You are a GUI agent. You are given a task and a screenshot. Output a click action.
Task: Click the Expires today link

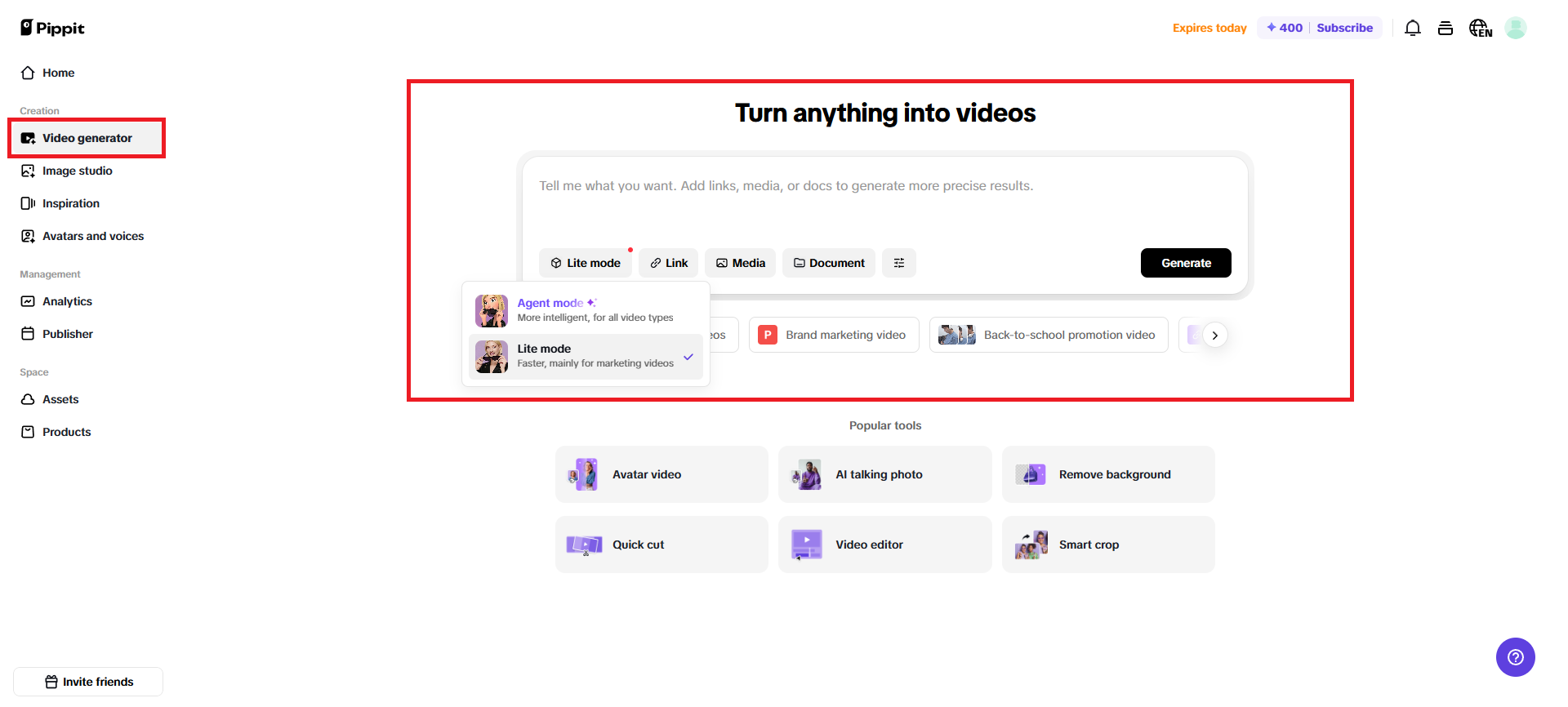click(x=1209, y=28)
